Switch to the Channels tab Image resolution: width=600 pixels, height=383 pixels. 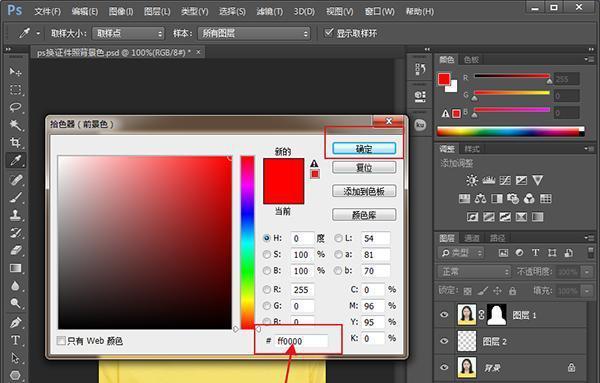(471, 238)
